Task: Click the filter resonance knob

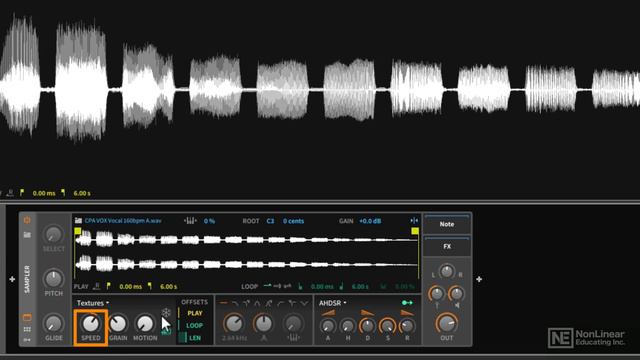Action: click(x=263, y=324)
